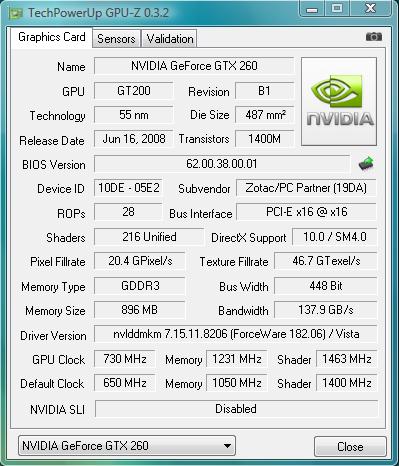The width and height of the screenshot is (399, 466).
Task: Open the Sensors tab
Action: coord(116,39)
